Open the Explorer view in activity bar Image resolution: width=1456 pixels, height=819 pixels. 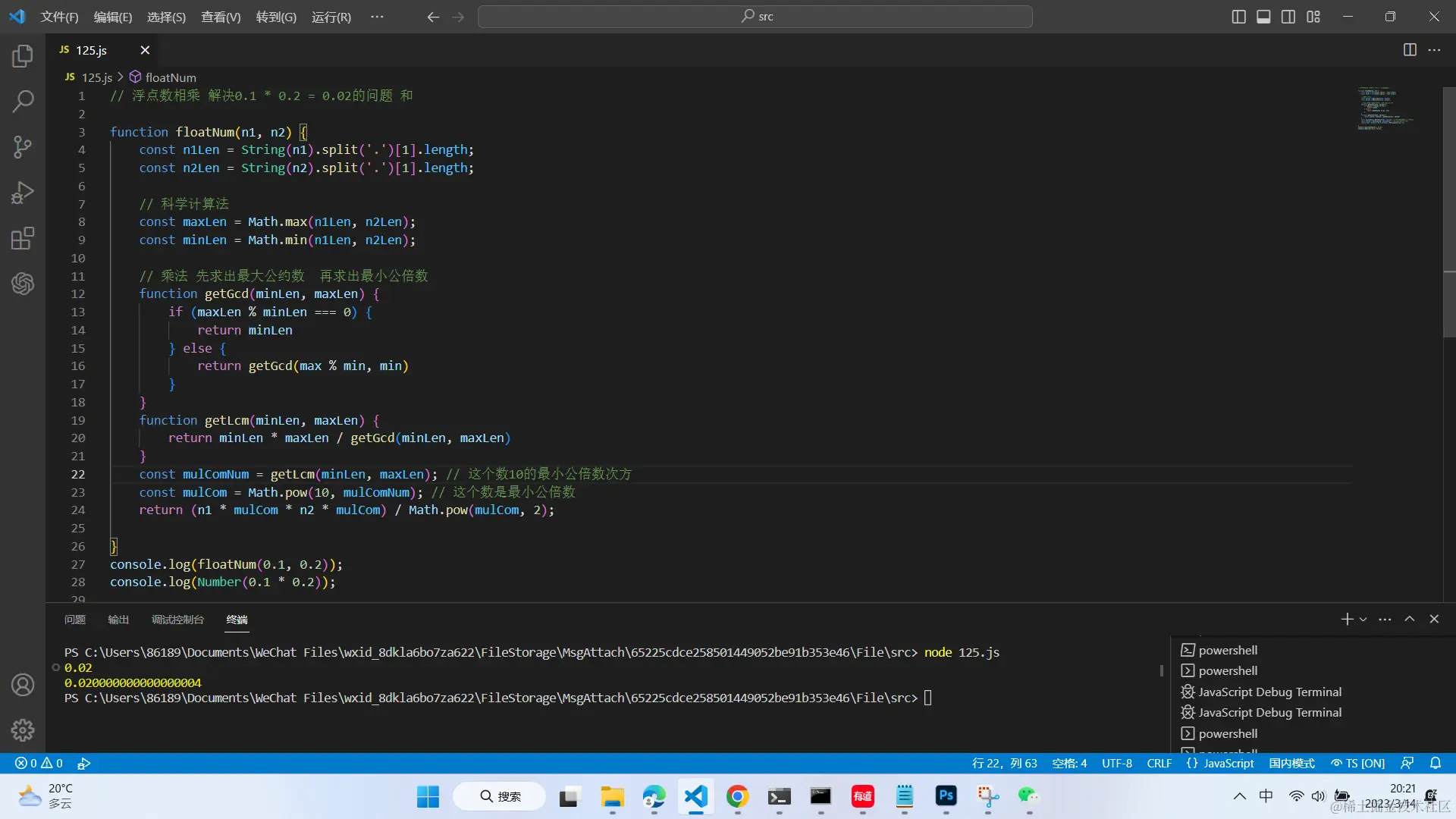[23, 55]
